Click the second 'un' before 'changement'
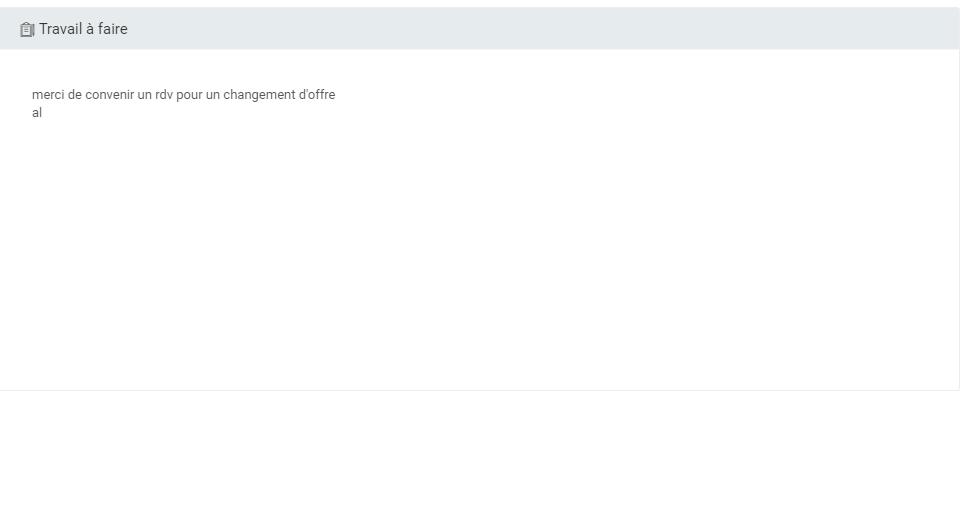 (213, 95)
